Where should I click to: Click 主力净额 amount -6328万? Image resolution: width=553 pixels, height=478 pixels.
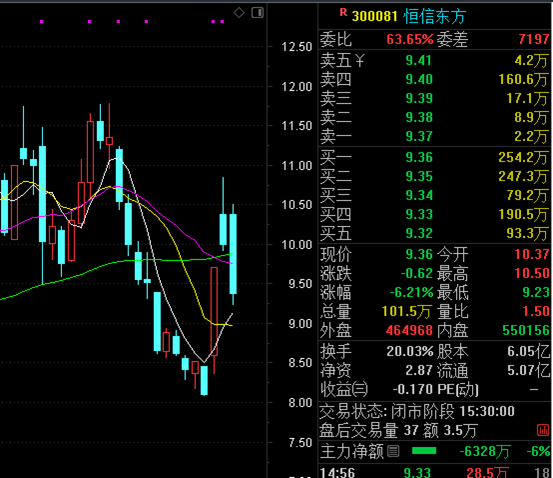click(485, 452)
